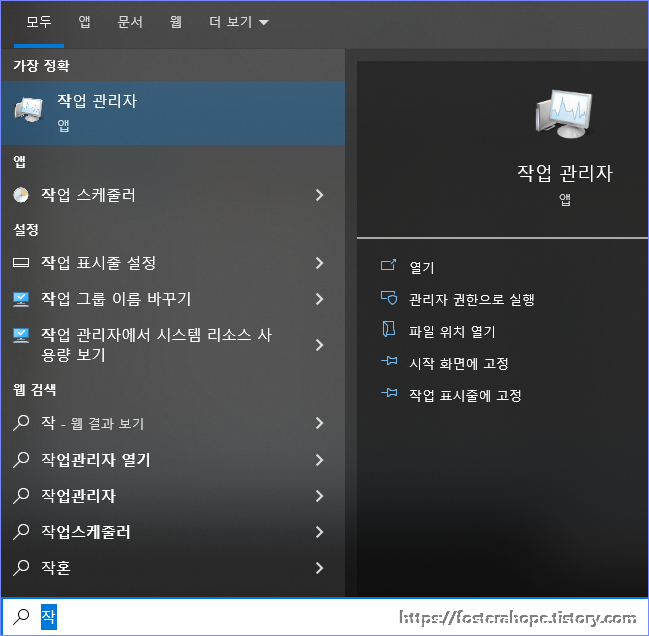The image size is (649, 636).
Task: Switch to the 앱 tab
Action: pos(84,22)
